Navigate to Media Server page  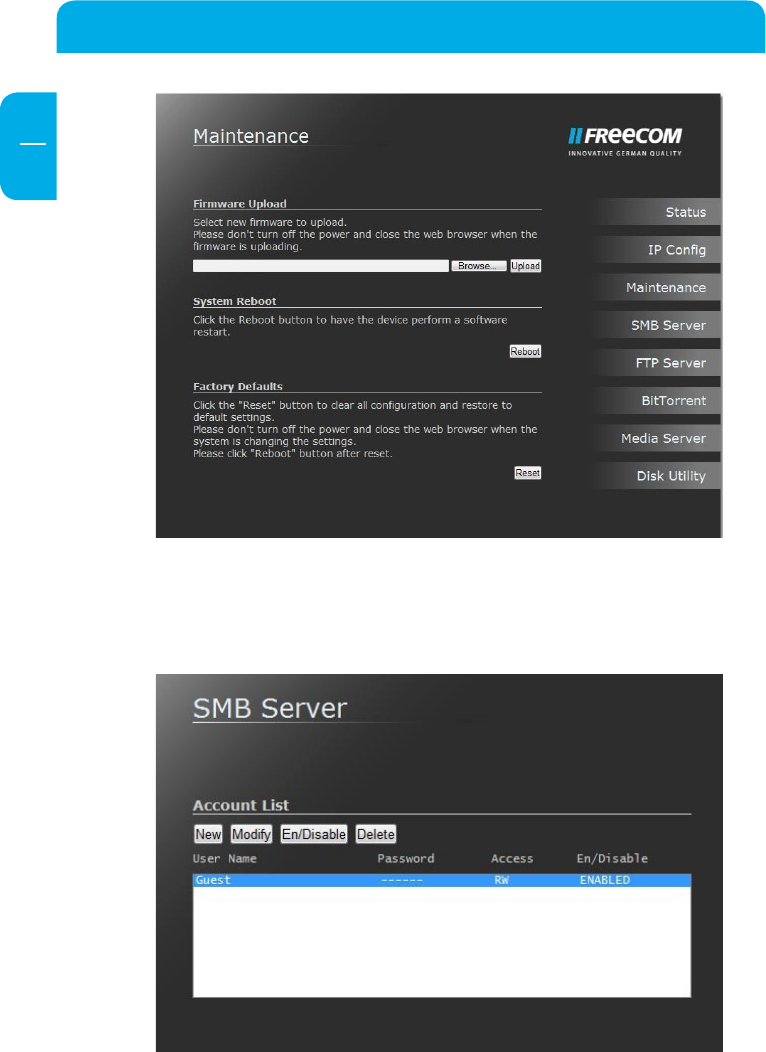pos(656,438)
